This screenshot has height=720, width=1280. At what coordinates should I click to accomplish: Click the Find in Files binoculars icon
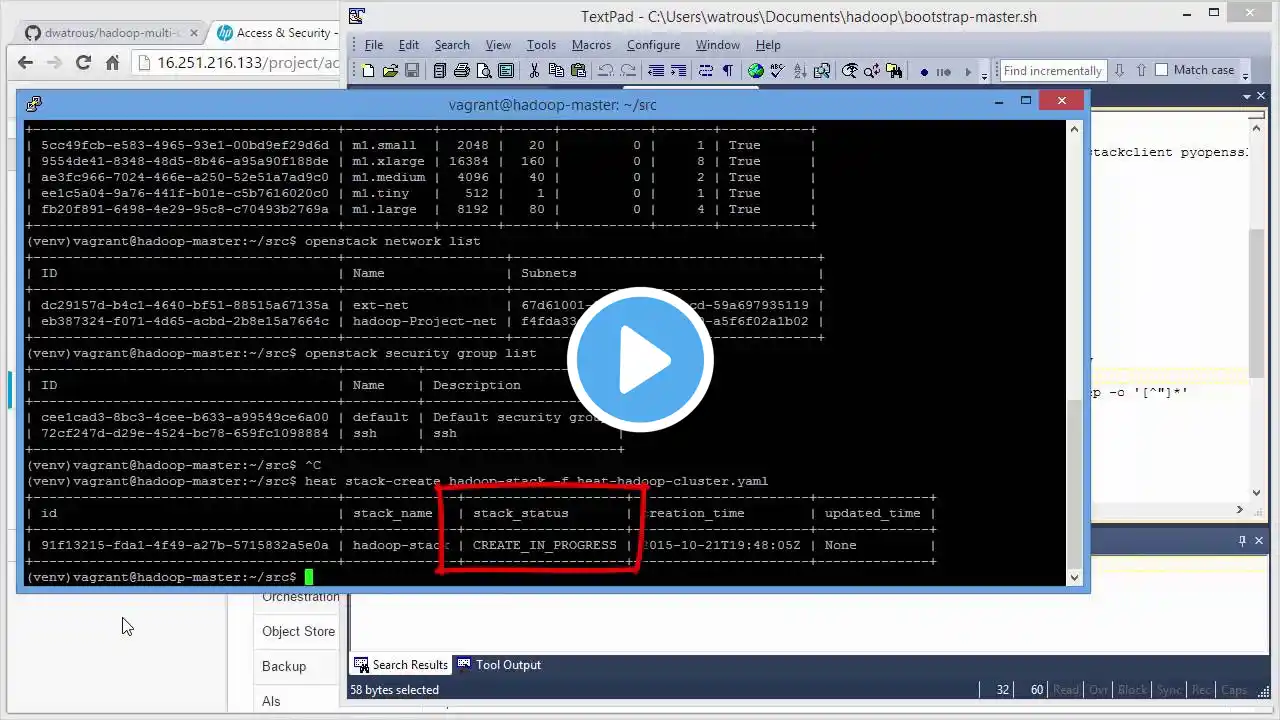(x=894, y=71)
